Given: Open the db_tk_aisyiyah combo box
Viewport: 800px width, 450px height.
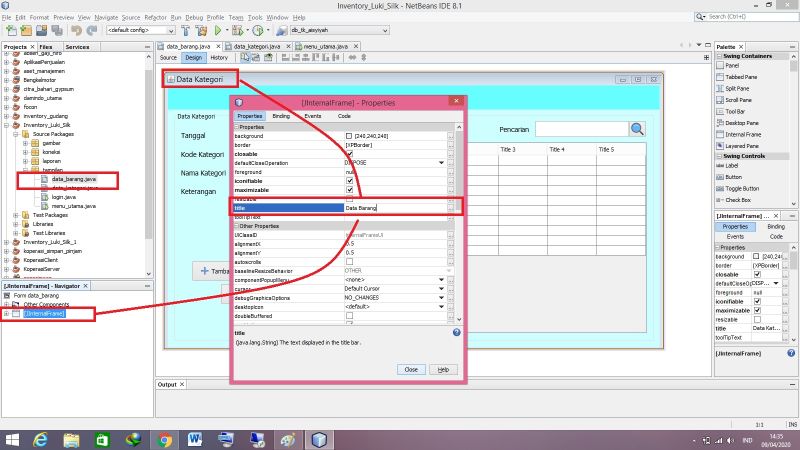Looking at the screenshot, I should click(340, 31).
